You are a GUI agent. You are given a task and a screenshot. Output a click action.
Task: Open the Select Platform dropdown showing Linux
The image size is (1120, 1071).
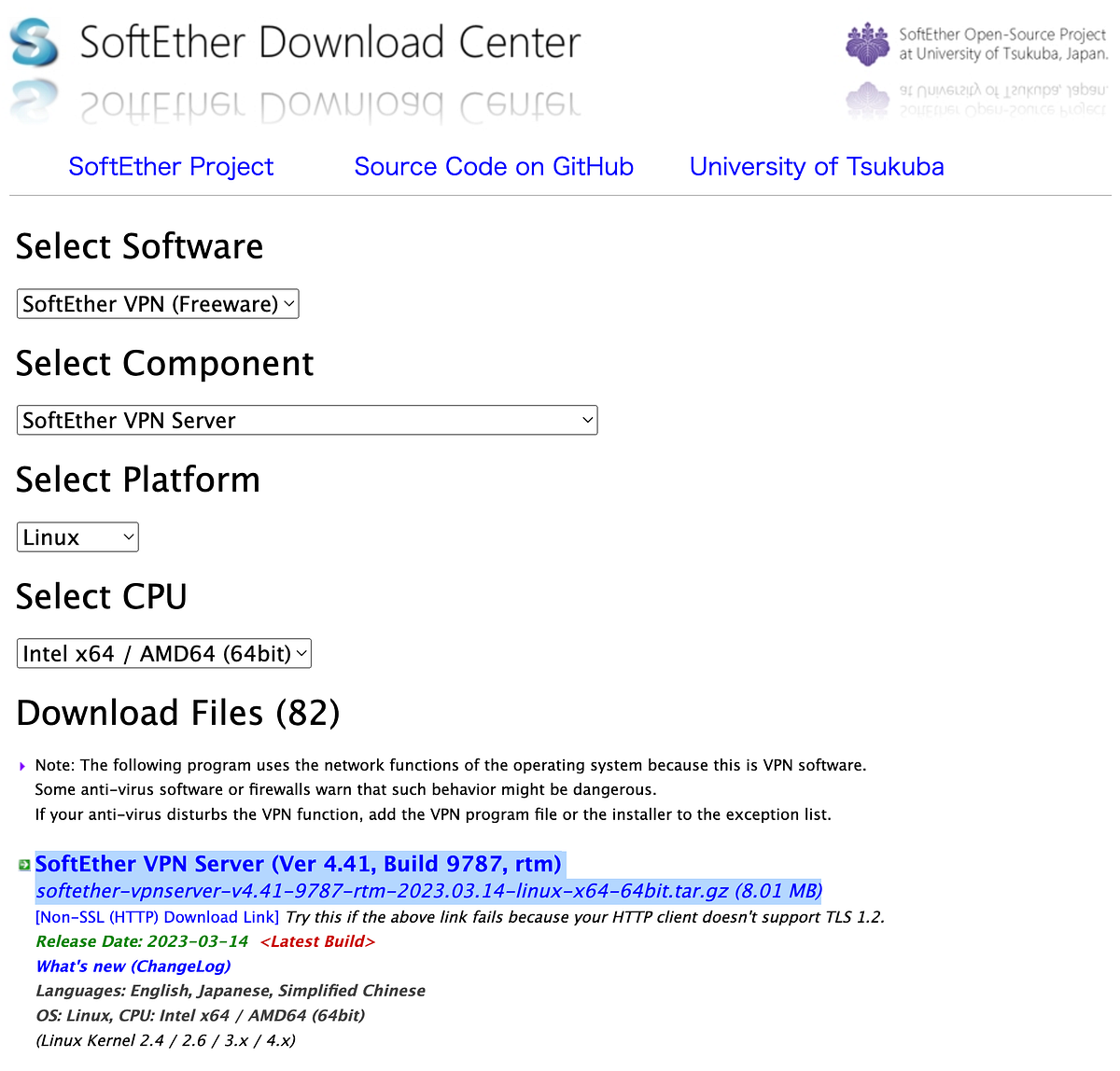[77, 536]
